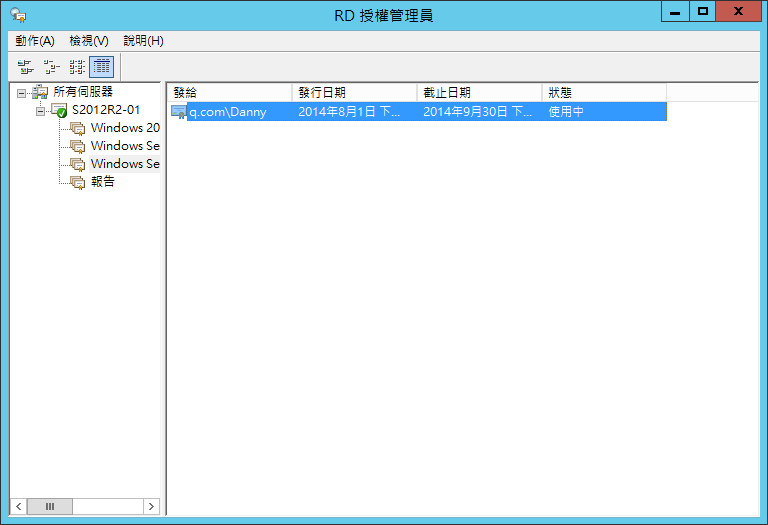Sort by the 發給 column header
The height and width of the screenshot is (525, 768).
pyautogui.click(x=229, y=93)
